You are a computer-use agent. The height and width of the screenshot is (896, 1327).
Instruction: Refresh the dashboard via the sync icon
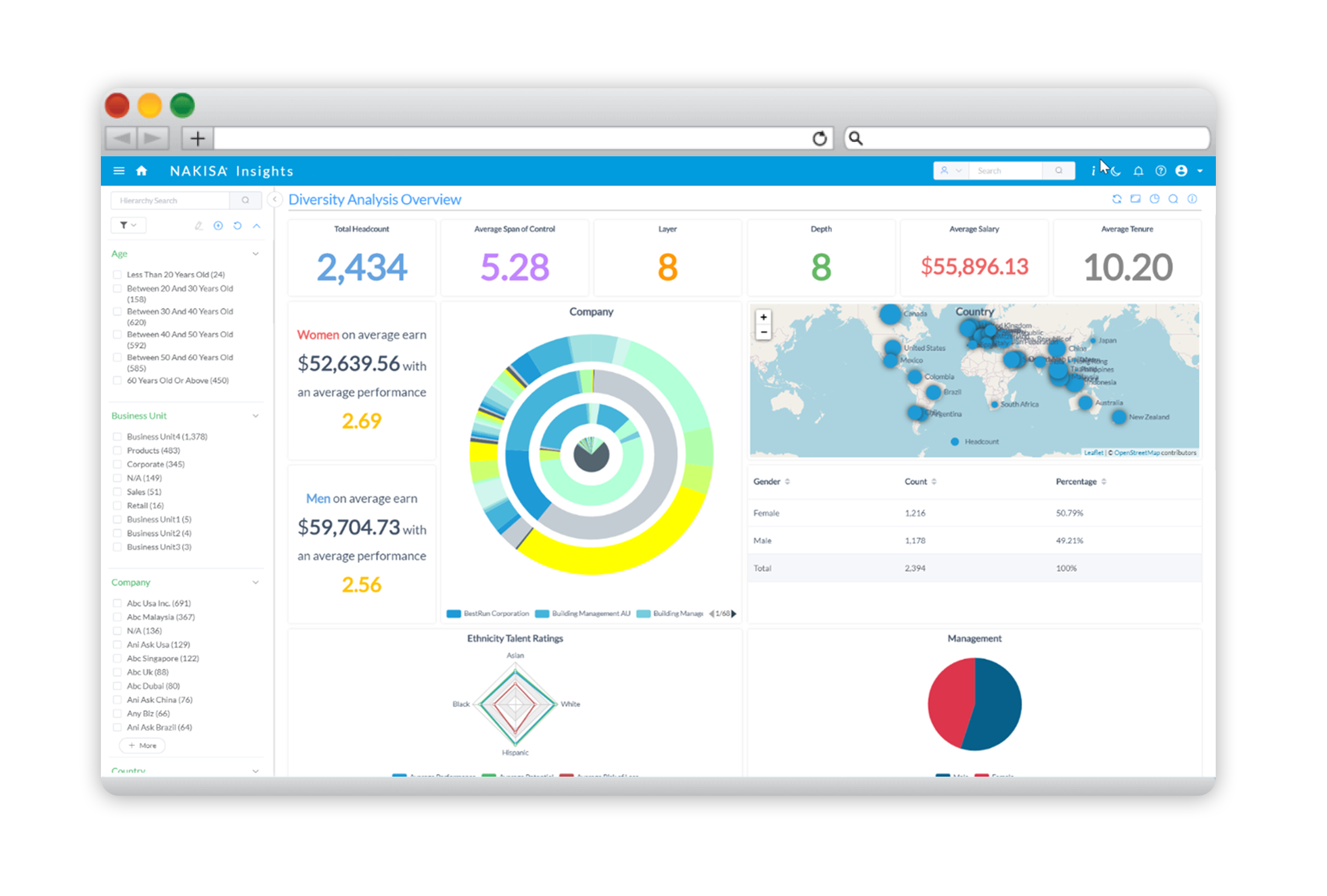click(x=1116, y=199)
